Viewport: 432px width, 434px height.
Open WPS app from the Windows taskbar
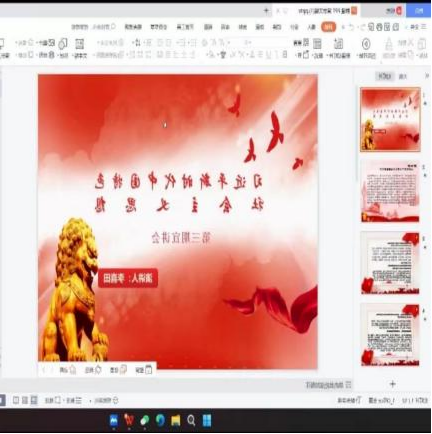coord(129,421)
